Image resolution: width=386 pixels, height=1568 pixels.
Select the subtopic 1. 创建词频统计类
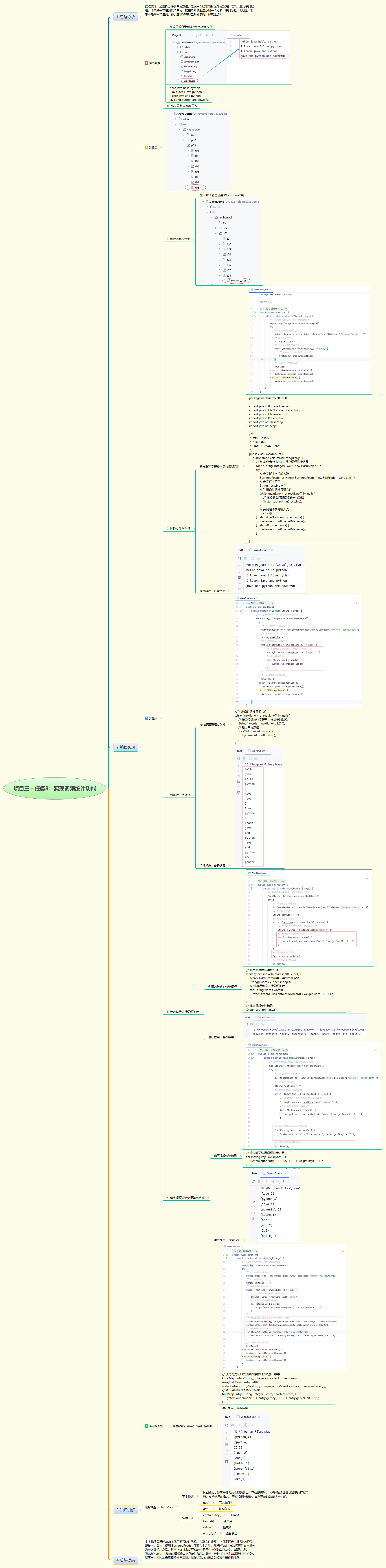[x=178, y=239]
